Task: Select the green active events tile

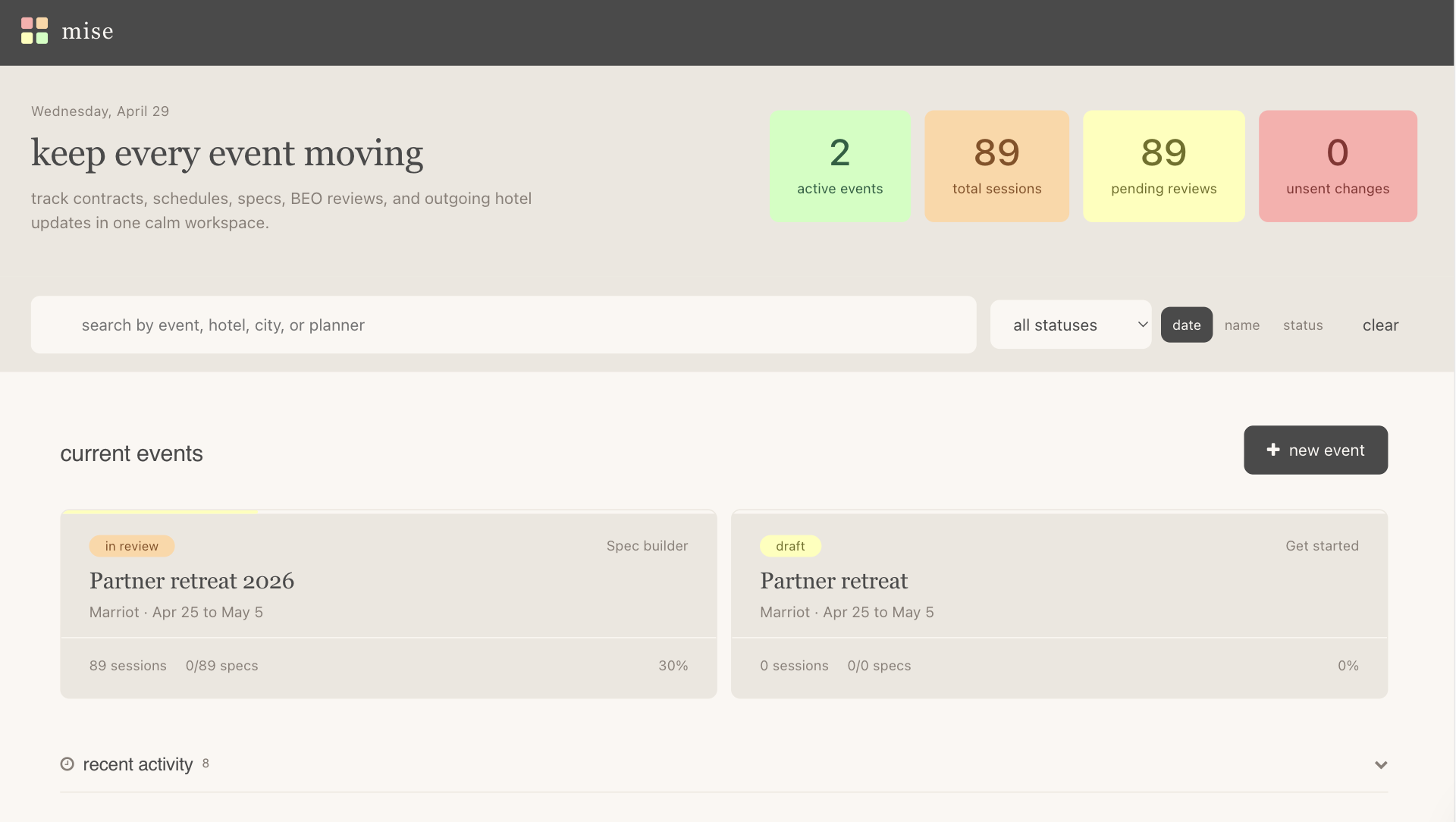Action: point(840,166)
